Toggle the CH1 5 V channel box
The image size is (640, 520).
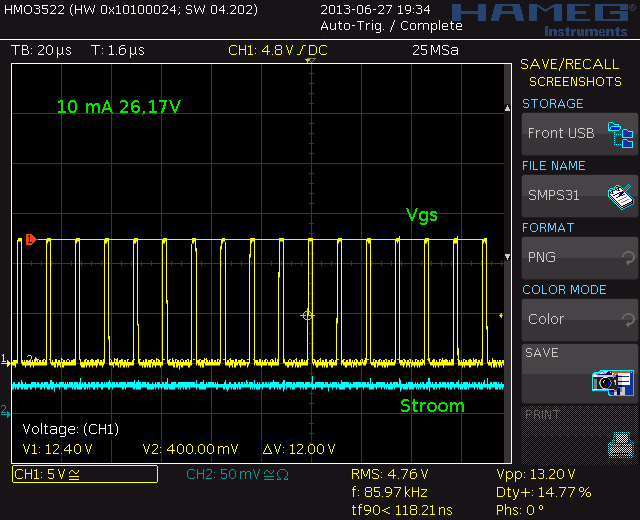(x=84, y=474)
